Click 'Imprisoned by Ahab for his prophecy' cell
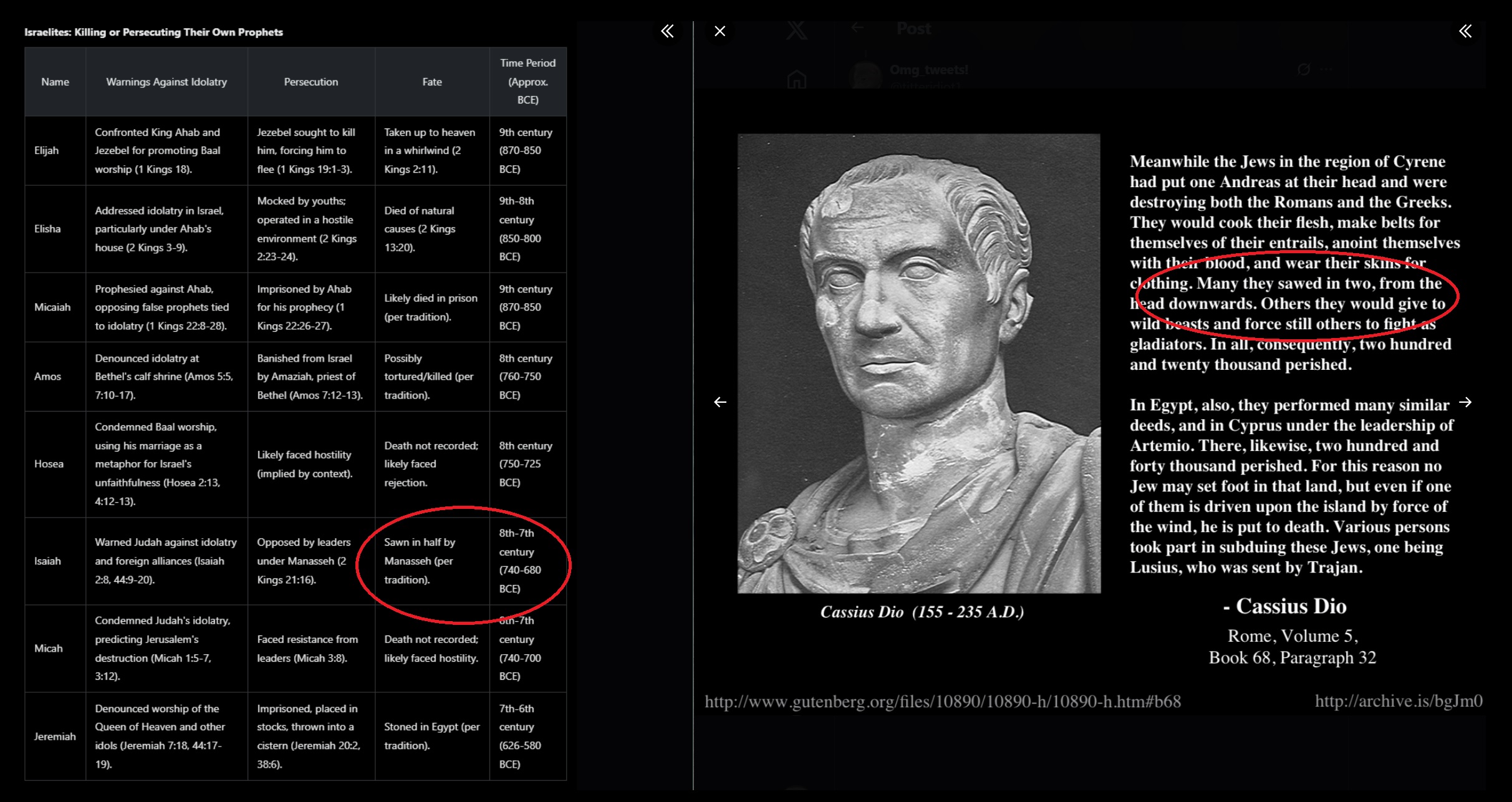 311,307
